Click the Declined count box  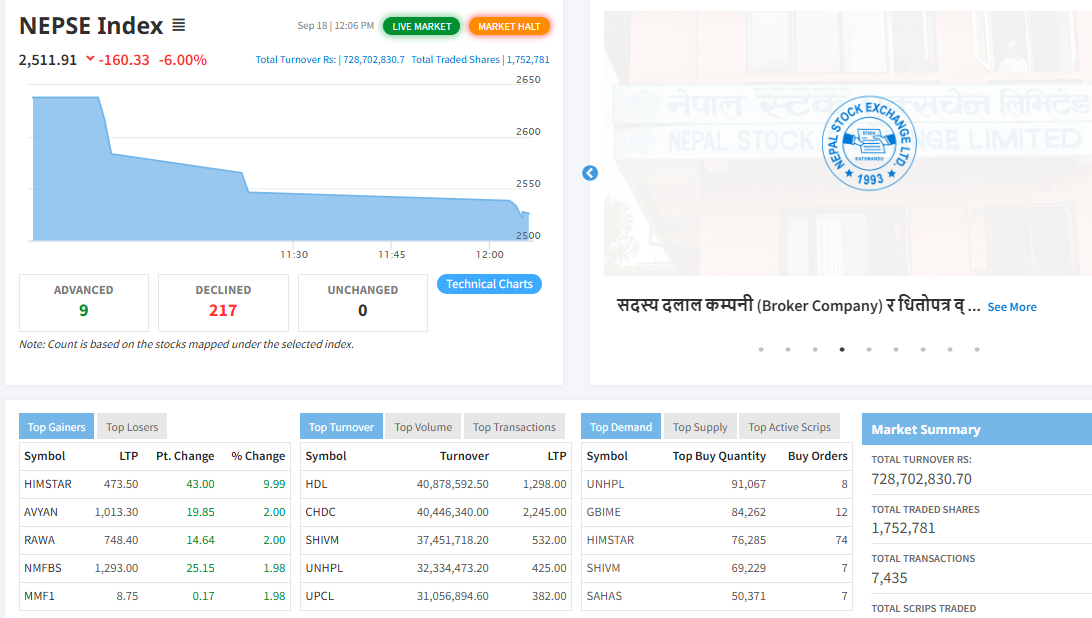(x=223, y=302)
